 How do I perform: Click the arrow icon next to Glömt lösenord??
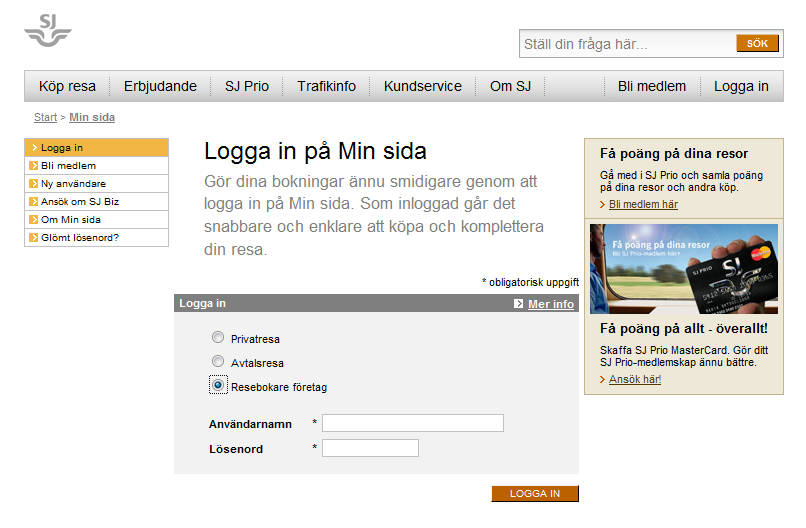tap(33, 238)
